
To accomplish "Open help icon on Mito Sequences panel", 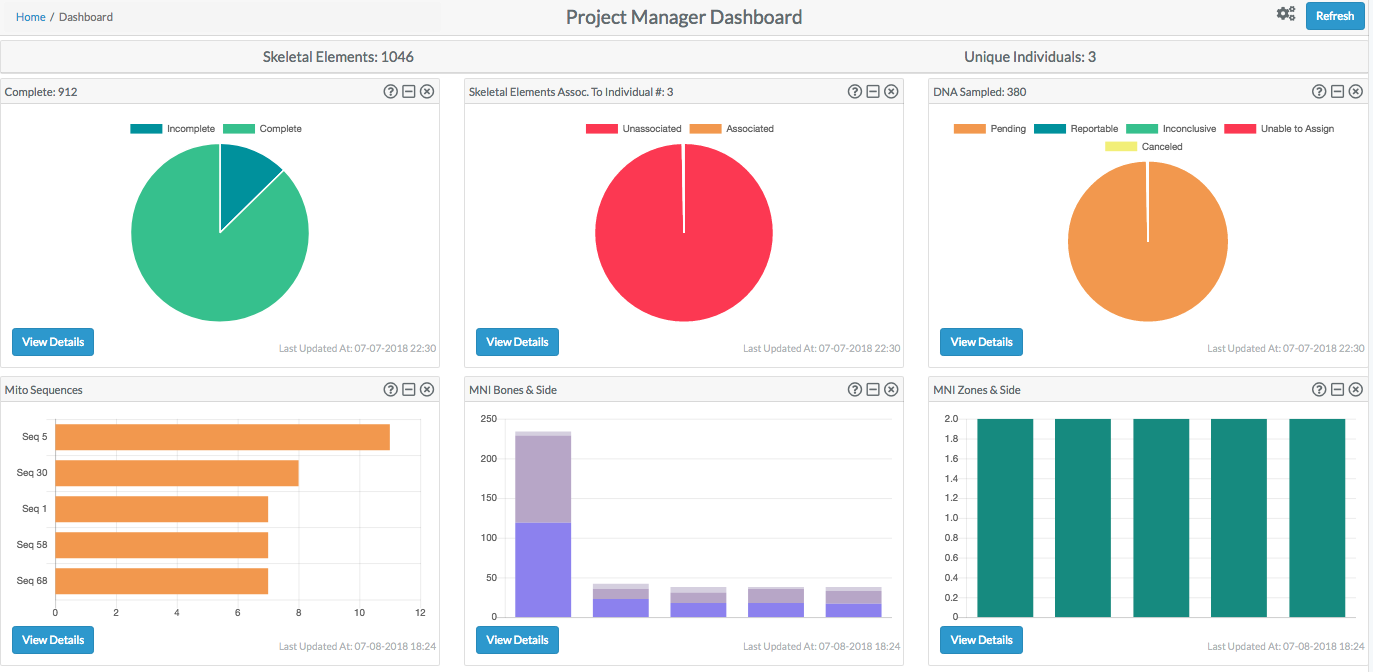I will click(391, 389).
